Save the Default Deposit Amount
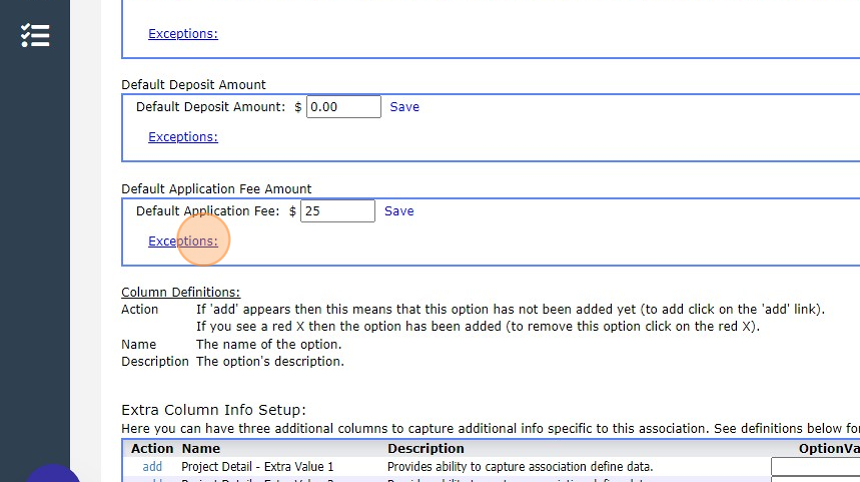This screenshot has width=860, height=482. click(404, 106)
